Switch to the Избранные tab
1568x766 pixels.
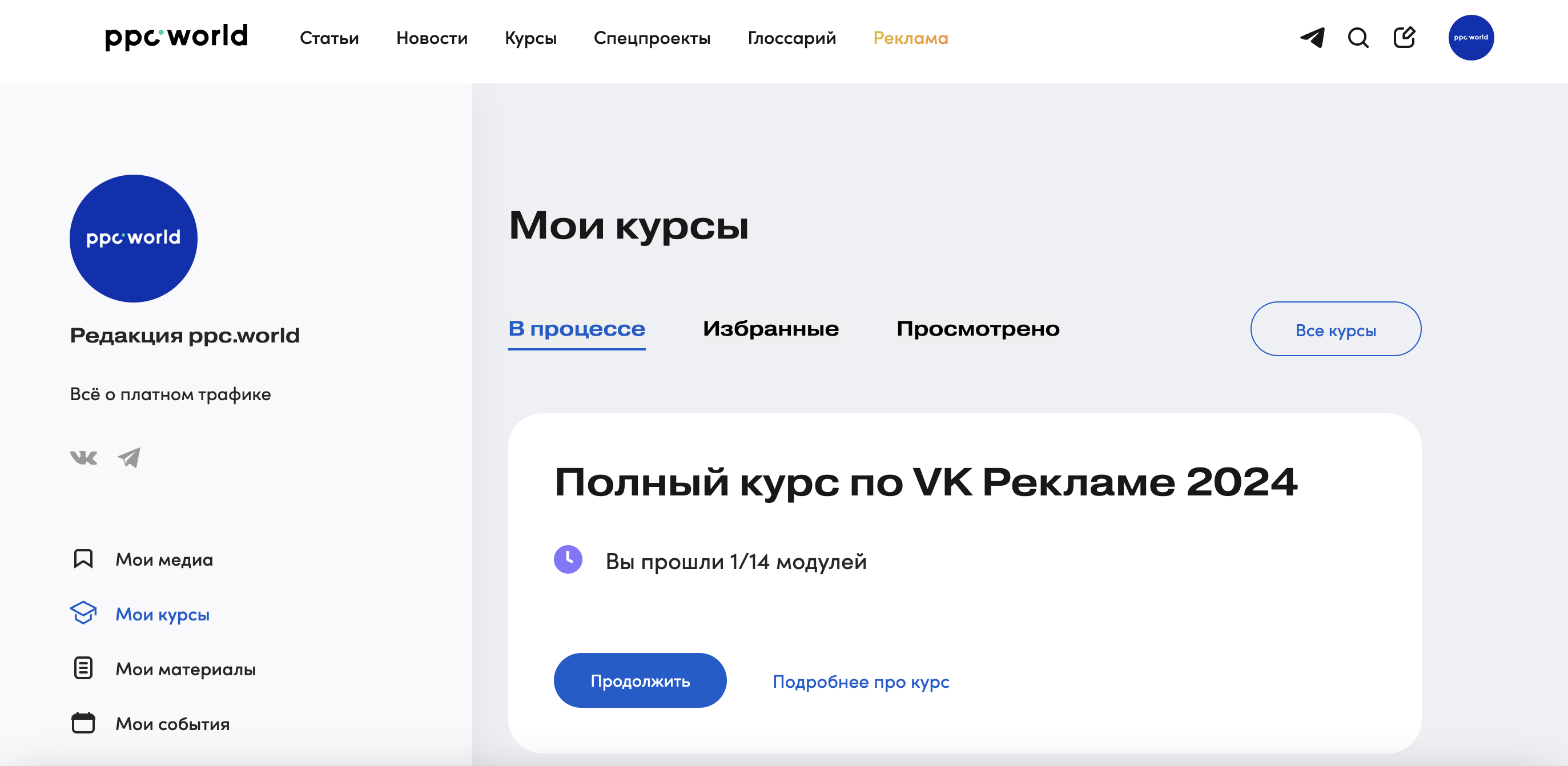[x=771, y=329]
